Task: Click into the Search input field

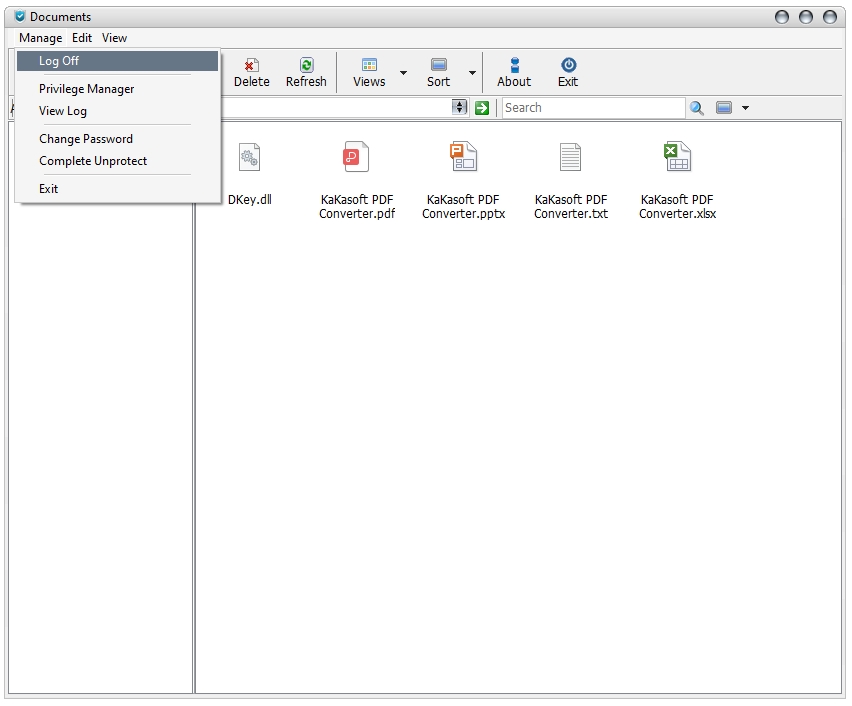Action: 593,108
